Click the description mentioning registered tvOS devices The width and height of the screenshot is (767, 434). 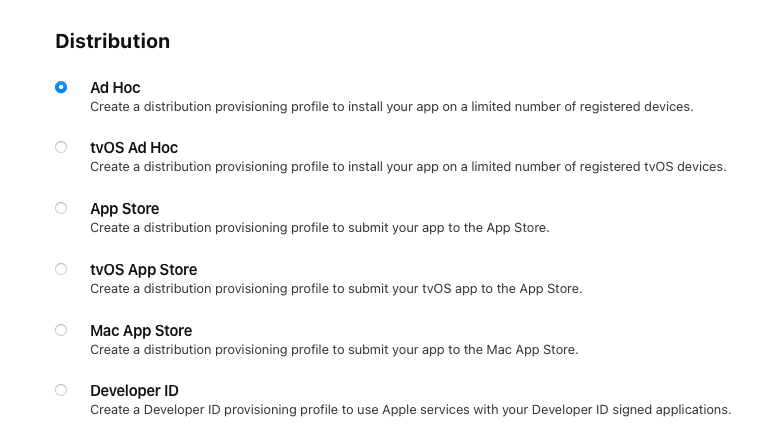408,167
